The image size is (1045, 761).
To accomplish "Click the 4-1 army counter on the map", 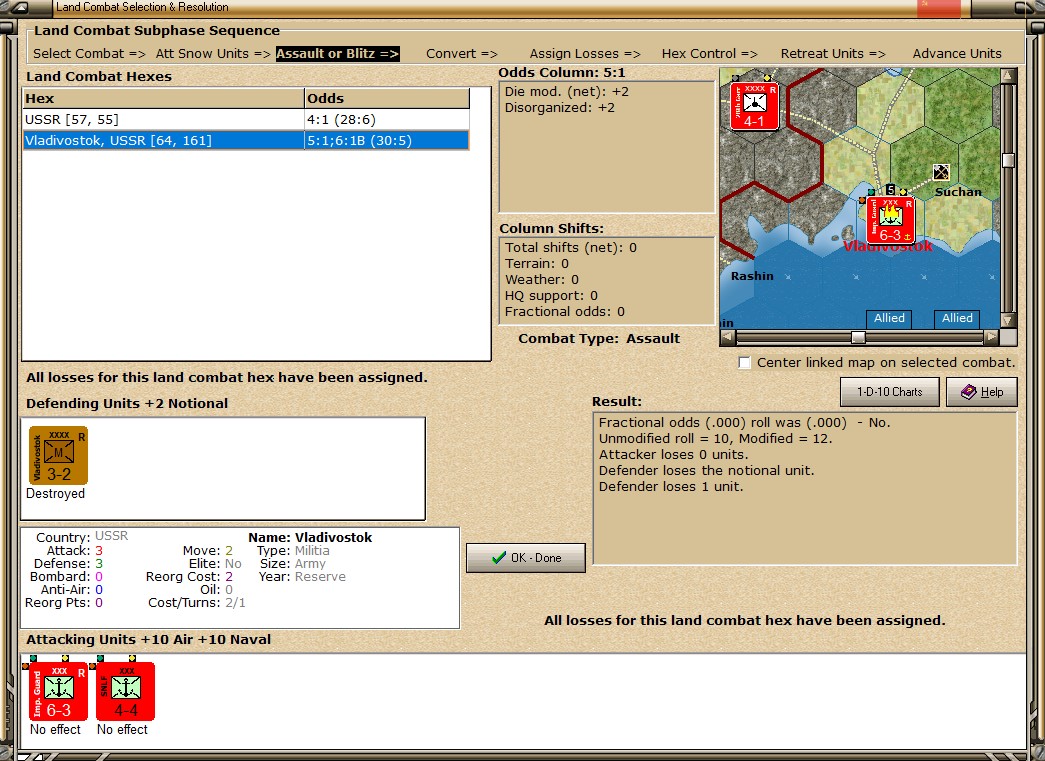I will [754, 106].
